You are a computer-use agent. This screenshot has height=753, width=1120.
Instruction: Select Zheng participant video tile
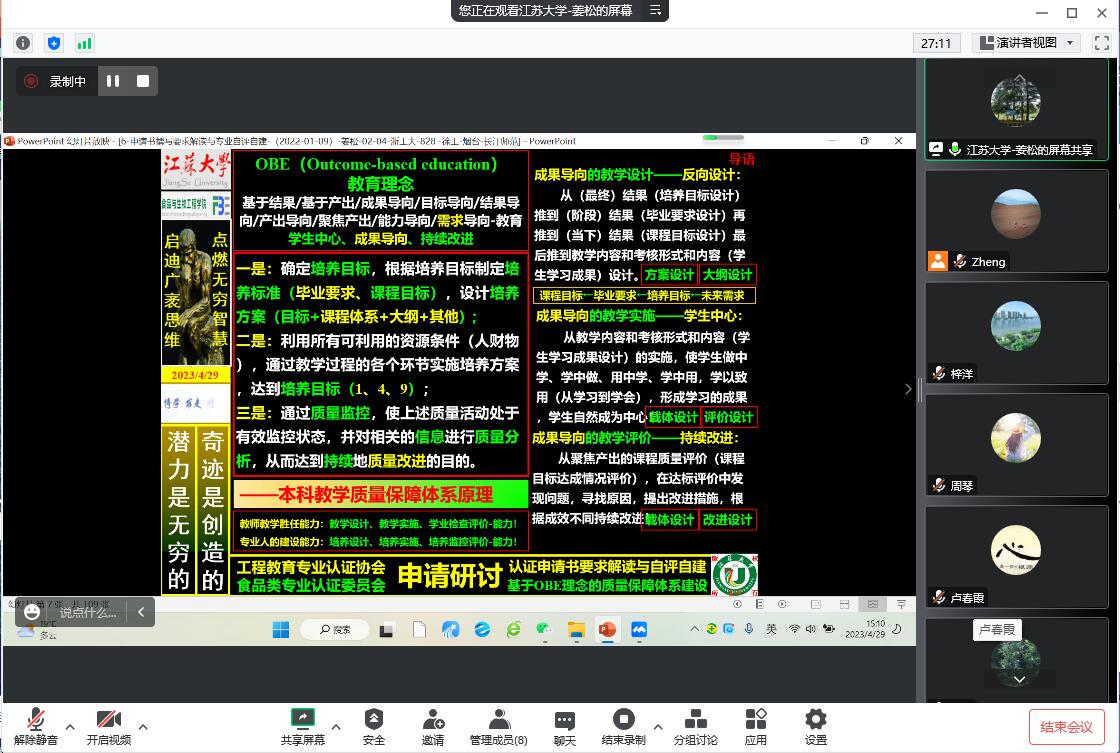click(x=1016, y=221)
